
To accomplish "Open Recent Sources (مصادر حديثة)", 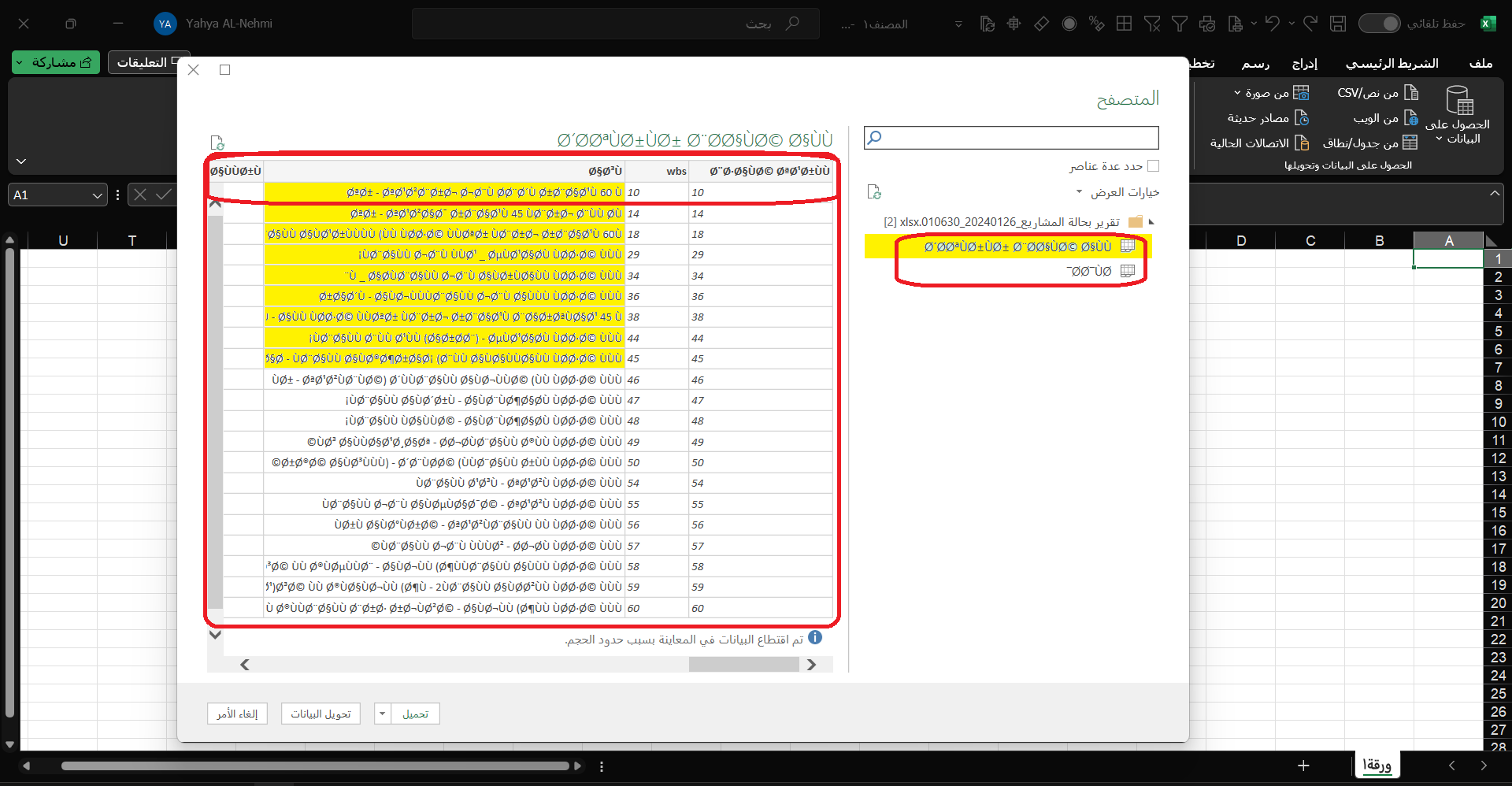I will pos(1302,118).
